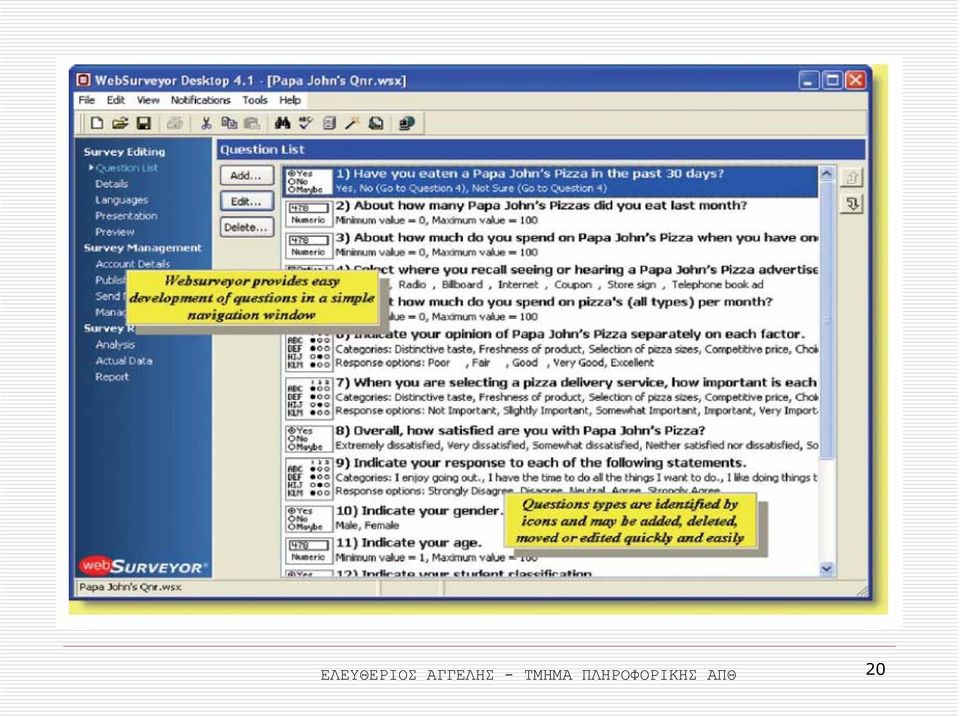The width and height of the screenshot is (960, 717).
Task: Open Preview under Survey Editing
Action: (114, 231)
